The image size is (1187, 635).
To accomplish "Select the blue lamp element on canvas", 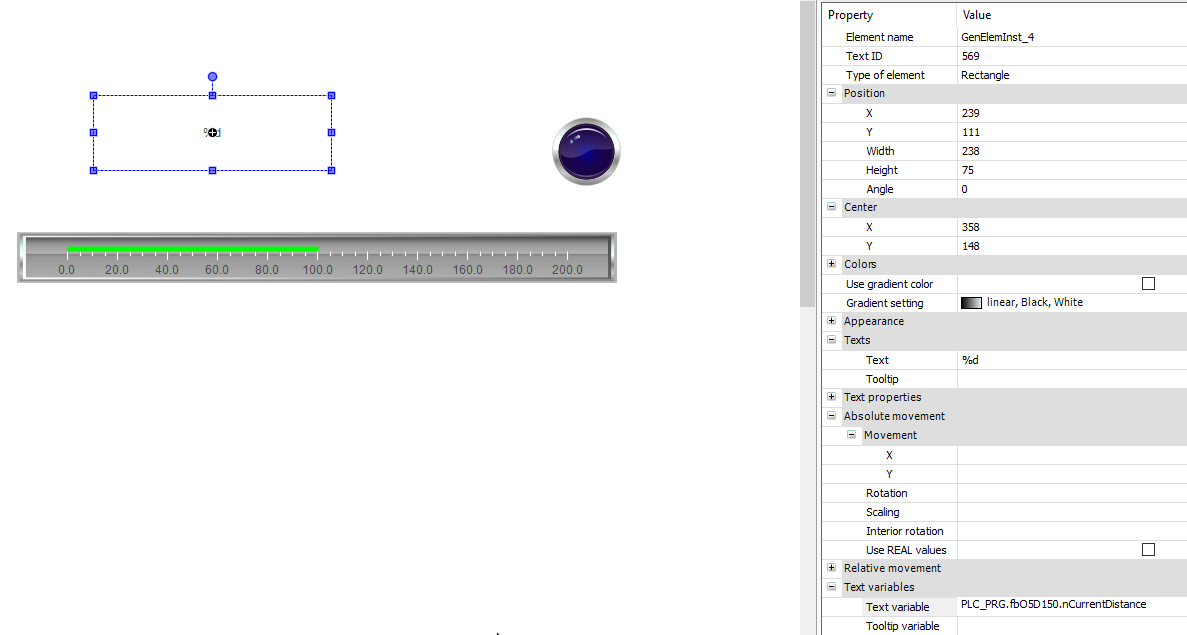I will 586,151.
